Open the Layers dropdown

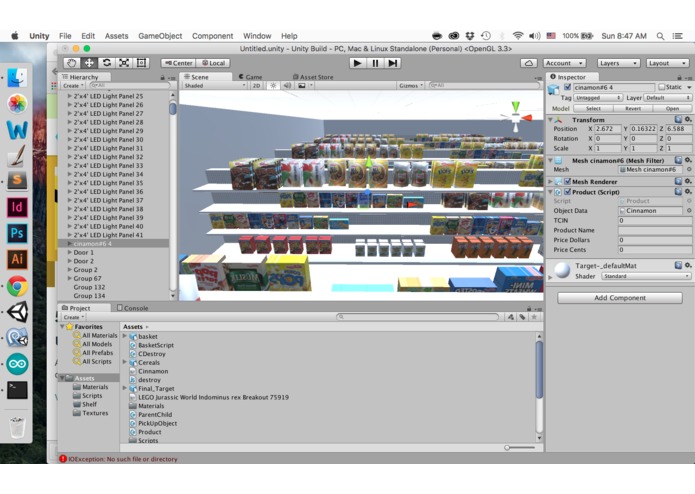click(618, 63)
